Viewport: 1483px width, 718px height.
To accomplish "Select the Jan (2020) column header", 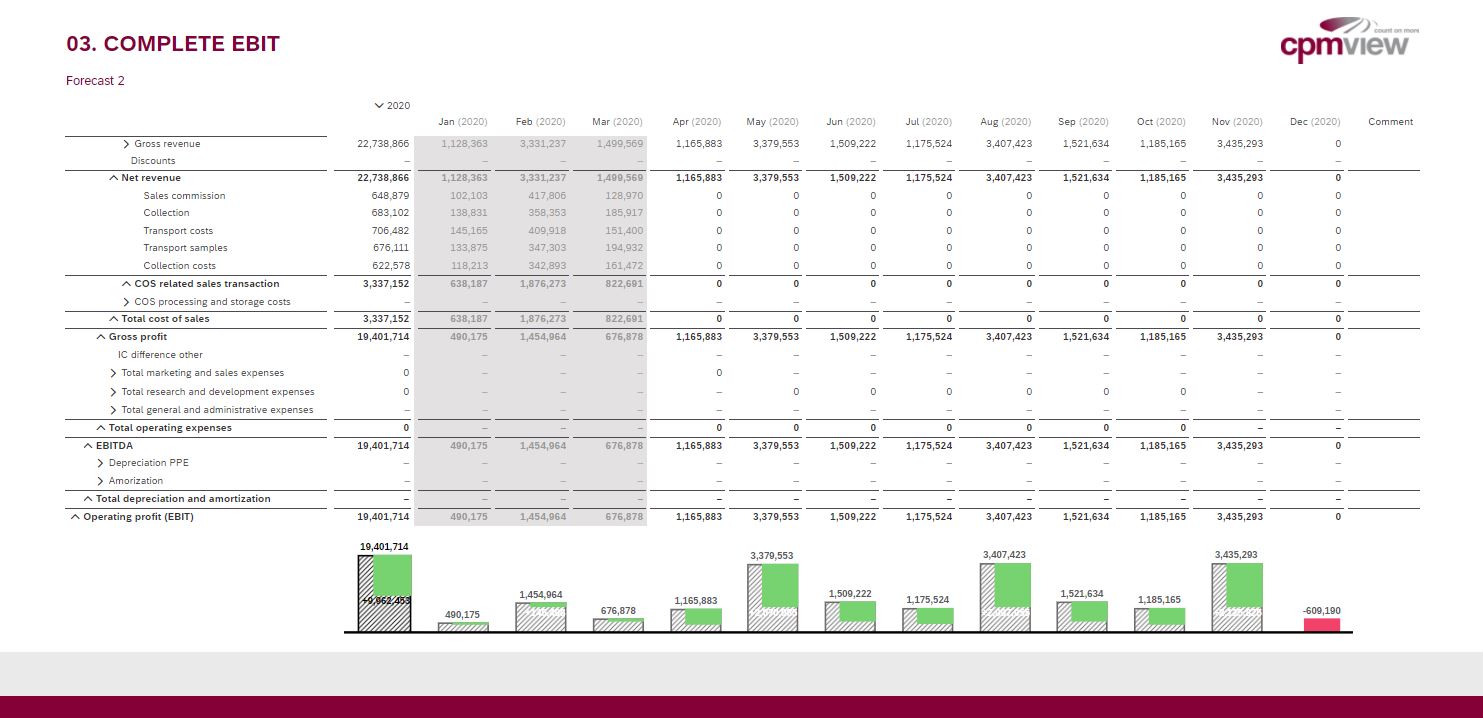I will [462, 121].
